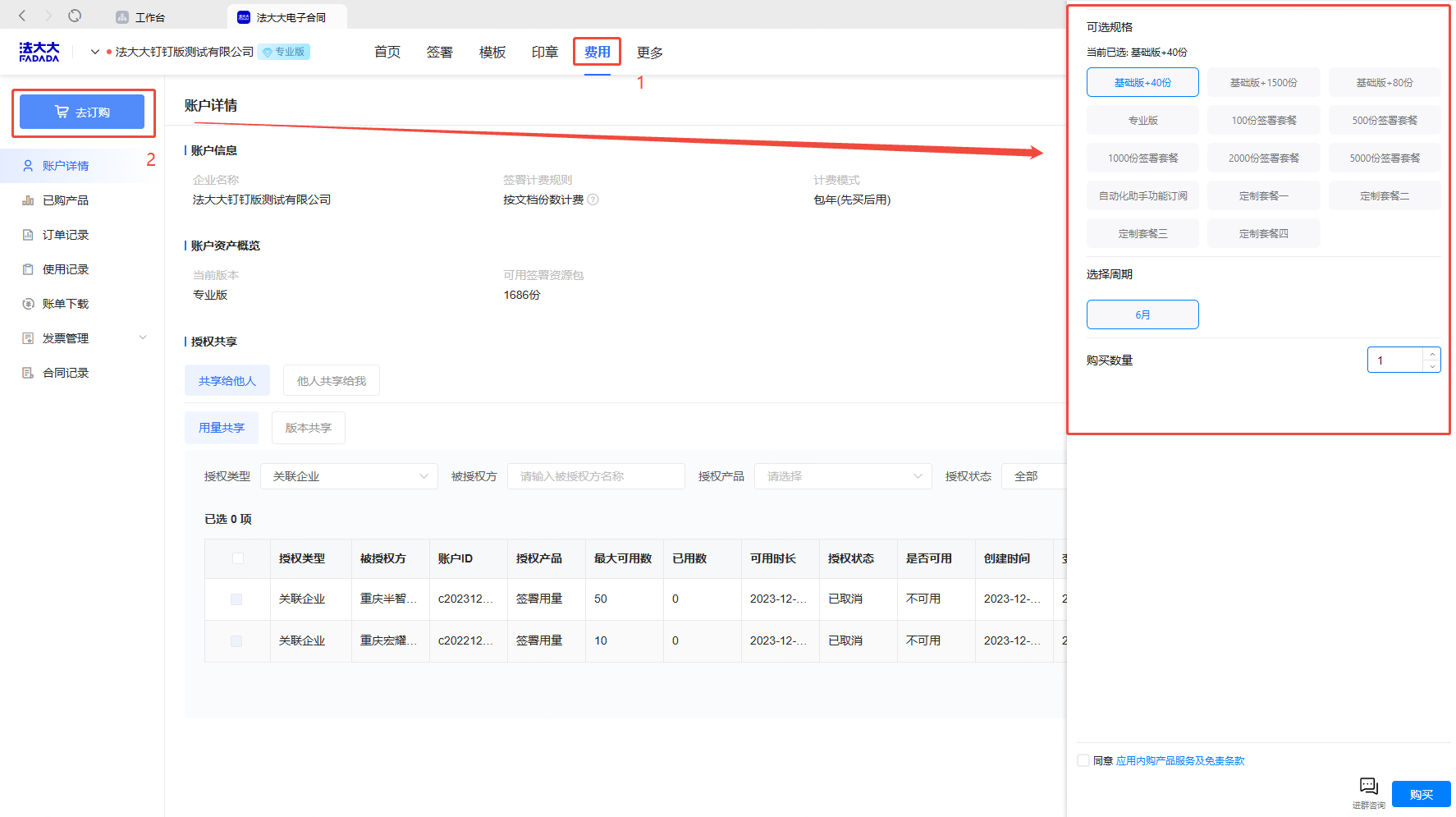Open the 授权状态 全部 dropdown
The height and width of the screenshot is (817, 1456).
[x=1034, y=476]
